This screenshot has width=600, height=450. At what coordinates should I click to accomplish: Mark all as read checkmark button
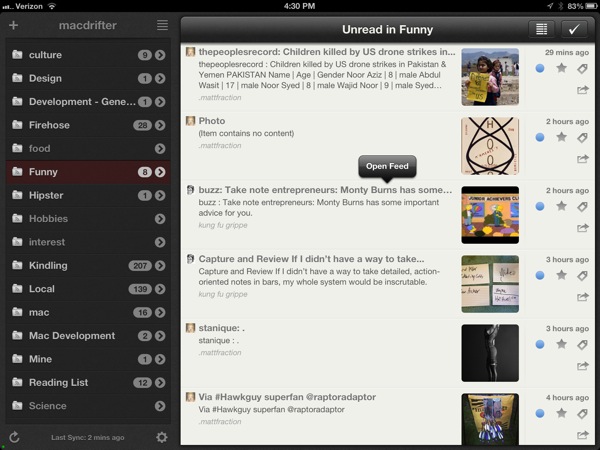(574, 29)
